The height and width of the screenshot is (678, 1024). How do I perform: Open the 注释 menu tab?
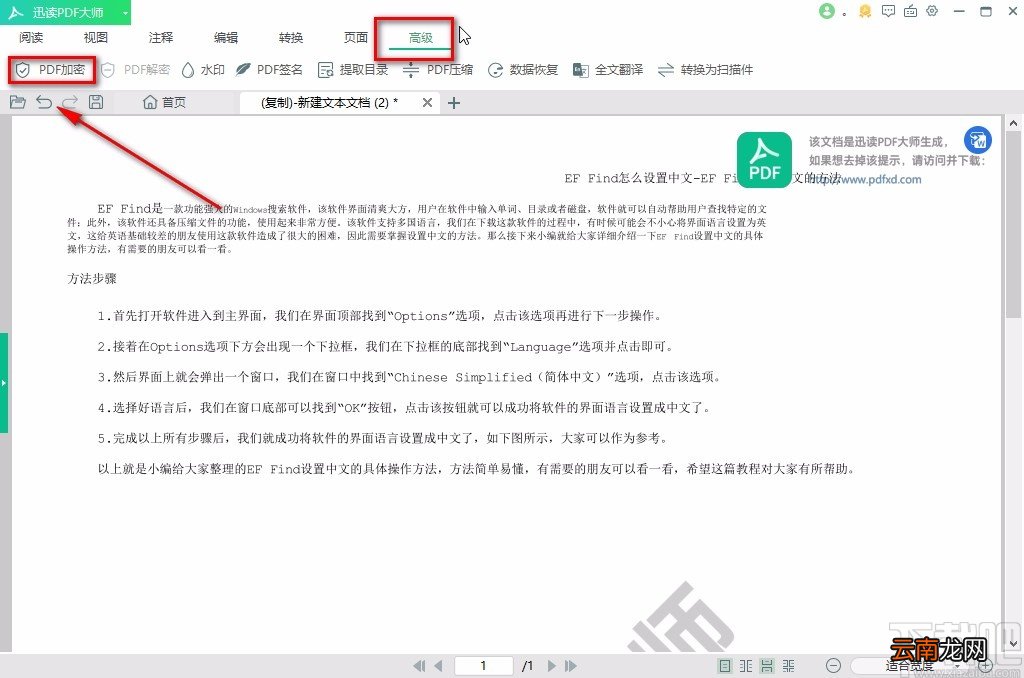pyautogui.click(x=161, y=38)
